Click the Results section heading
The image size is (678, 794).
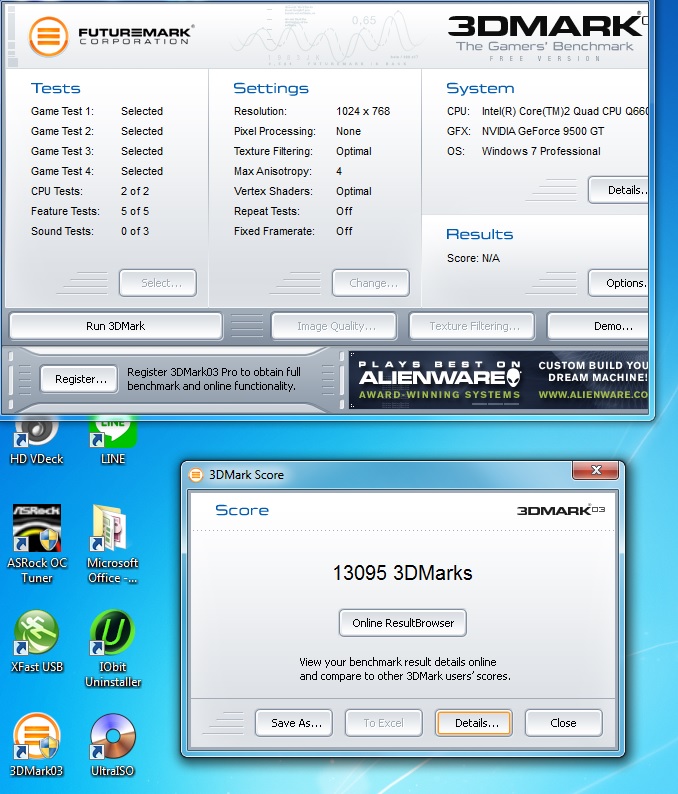point(480,234)
